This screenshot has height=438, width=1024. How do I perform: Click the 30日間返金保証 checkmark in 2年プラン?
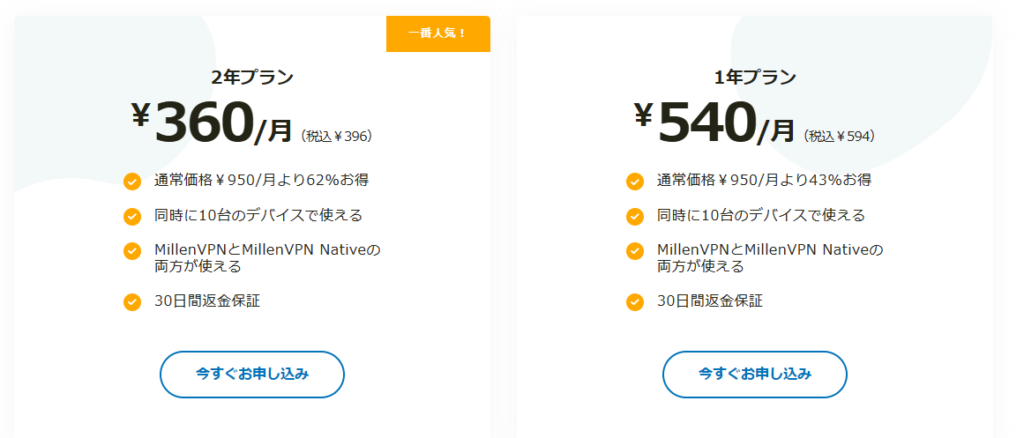click(132, 302)
